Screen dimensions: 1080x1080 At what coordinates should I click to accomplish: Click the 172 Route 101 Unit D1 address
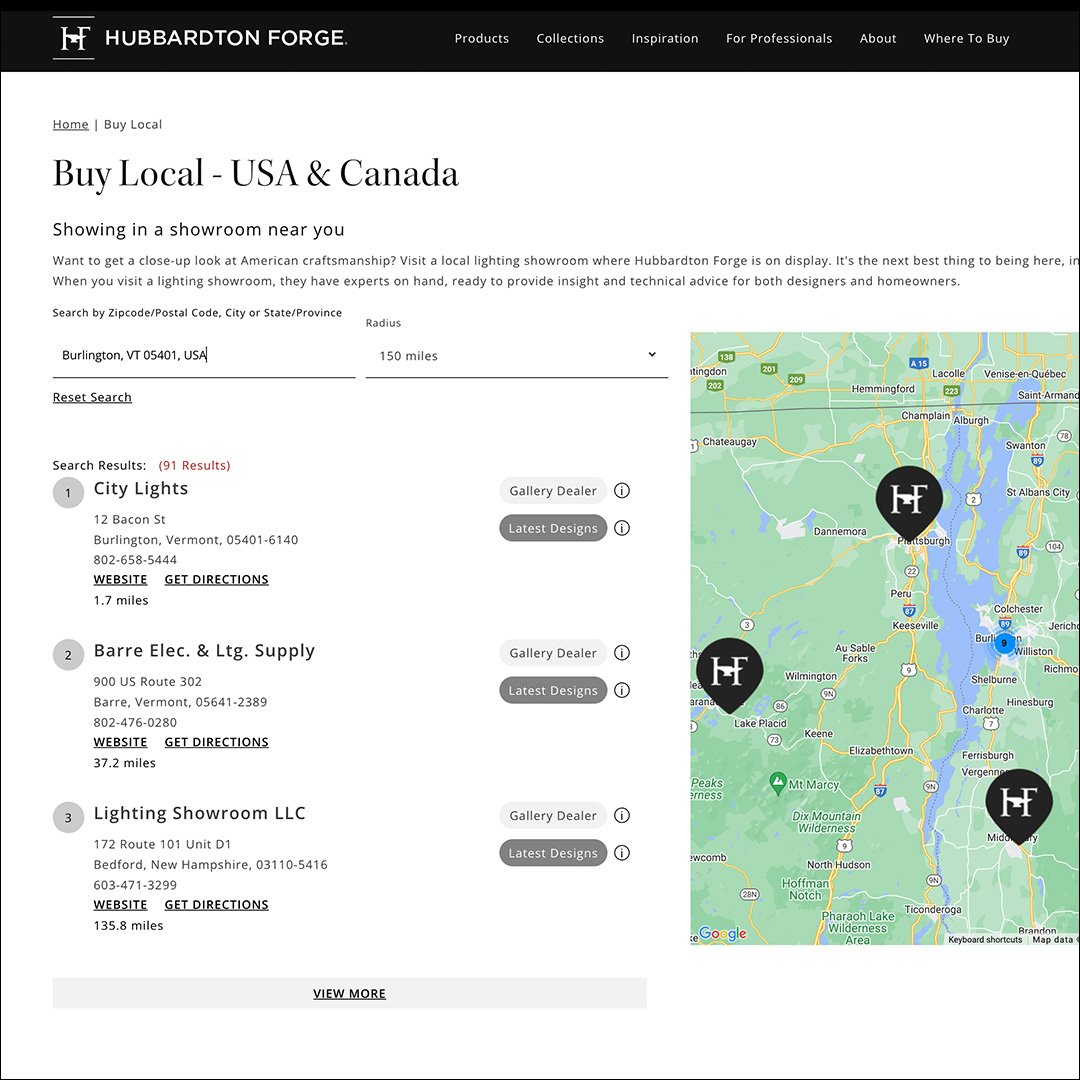coord(163,844)
